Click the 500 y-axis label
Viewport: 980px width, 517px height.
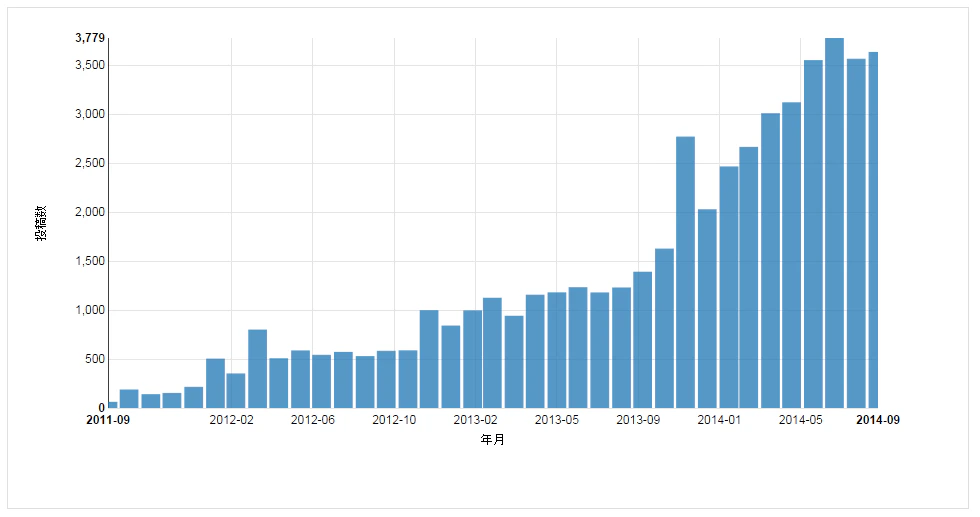[95, 359]
